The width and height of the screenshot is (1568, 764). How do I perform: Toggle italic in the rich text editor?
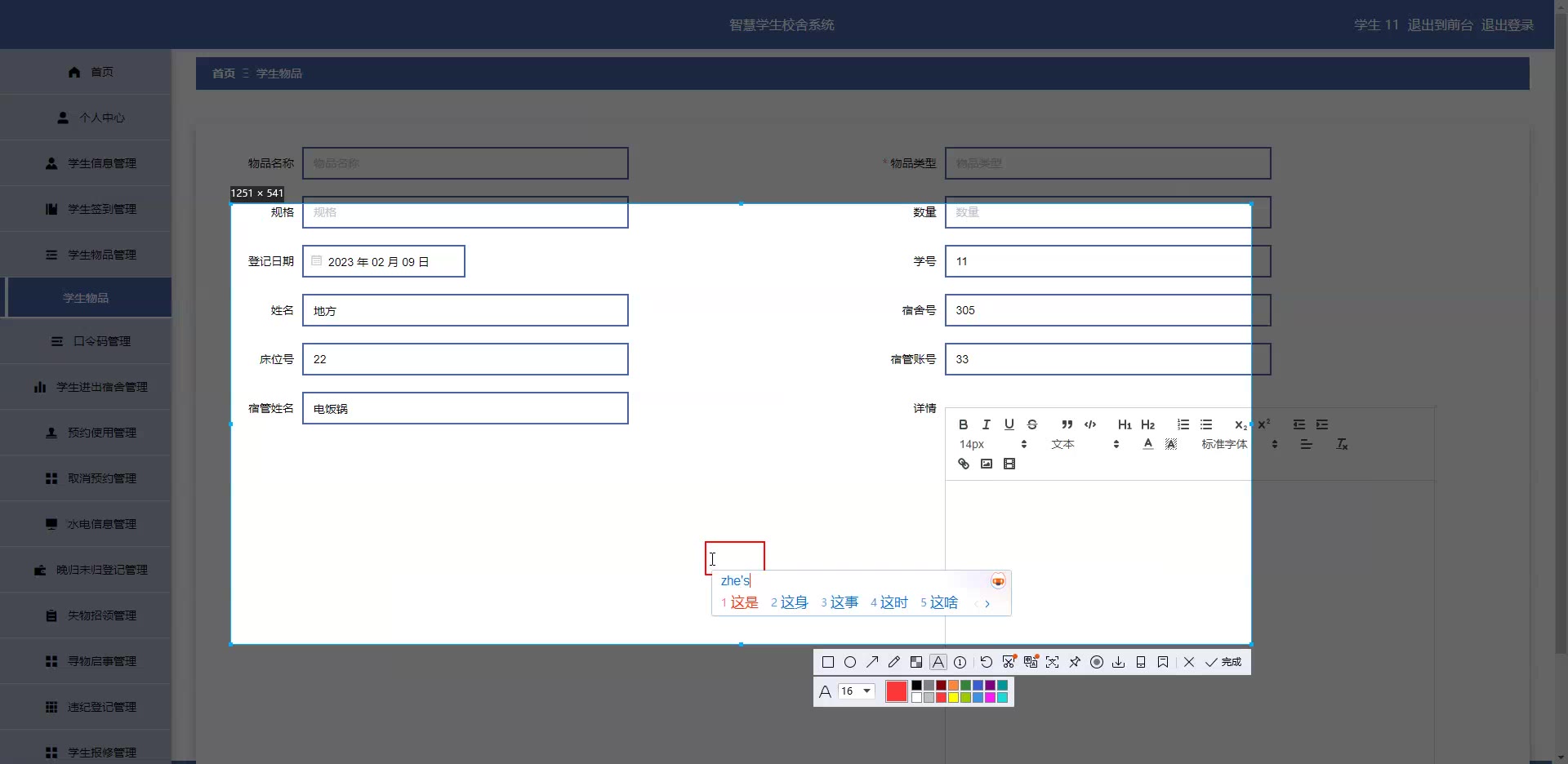(x=987, y=424)
